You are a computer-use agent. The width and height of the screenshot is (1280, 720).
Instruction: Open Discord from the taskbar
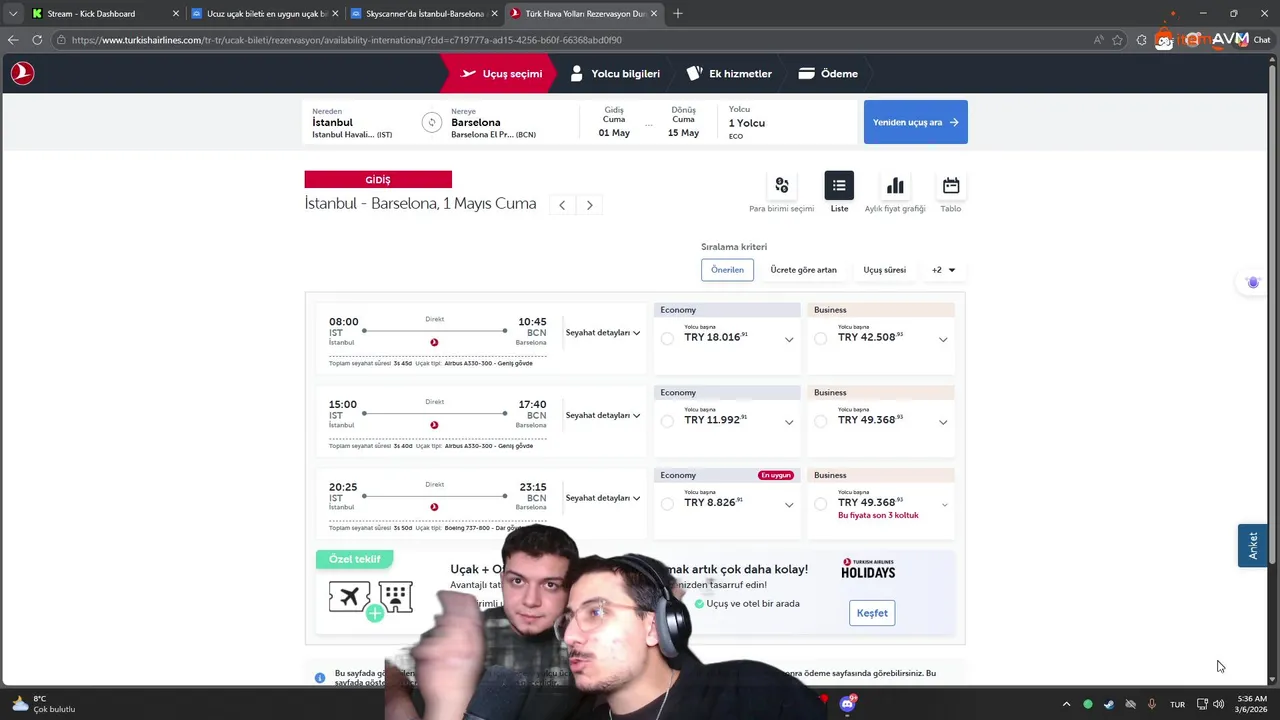(x=847, y=704)
